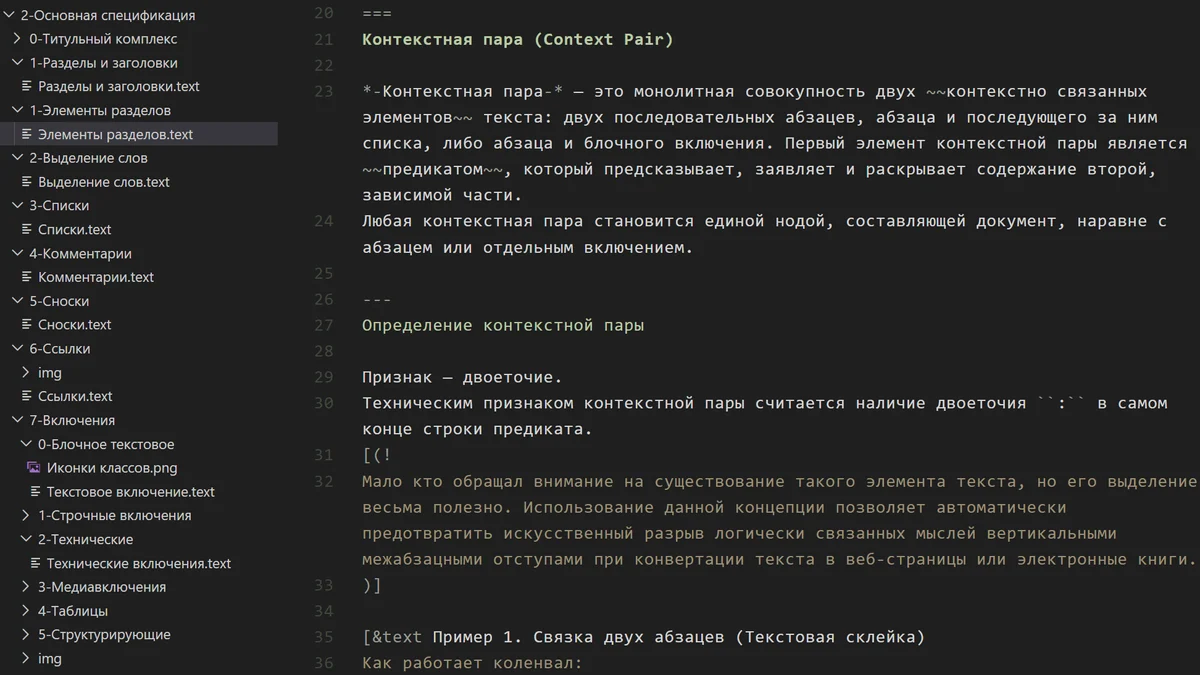Select folder label 3-Медиавключения
The image size is (1200, 675).
[x=102, y=587]
